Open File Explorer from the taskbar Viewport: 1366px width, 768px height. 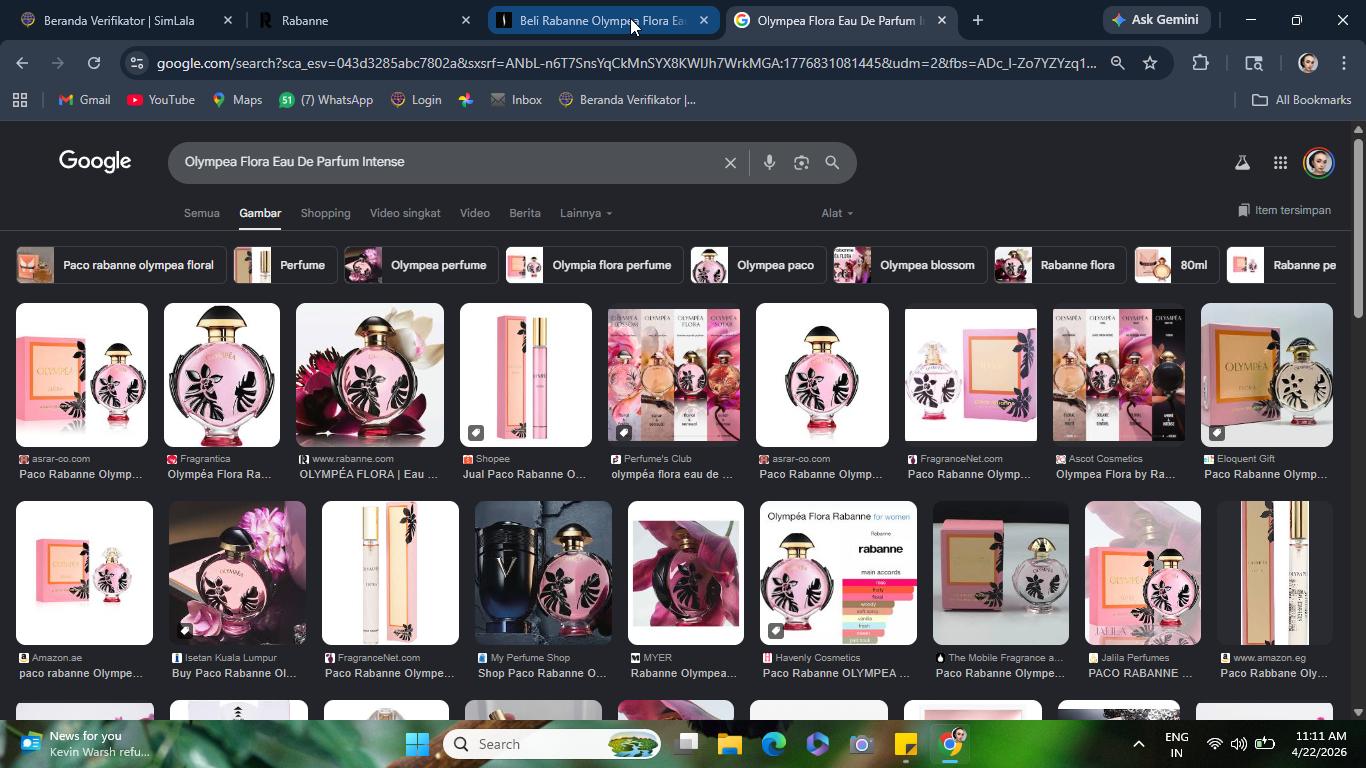click(x=729, y=744)
